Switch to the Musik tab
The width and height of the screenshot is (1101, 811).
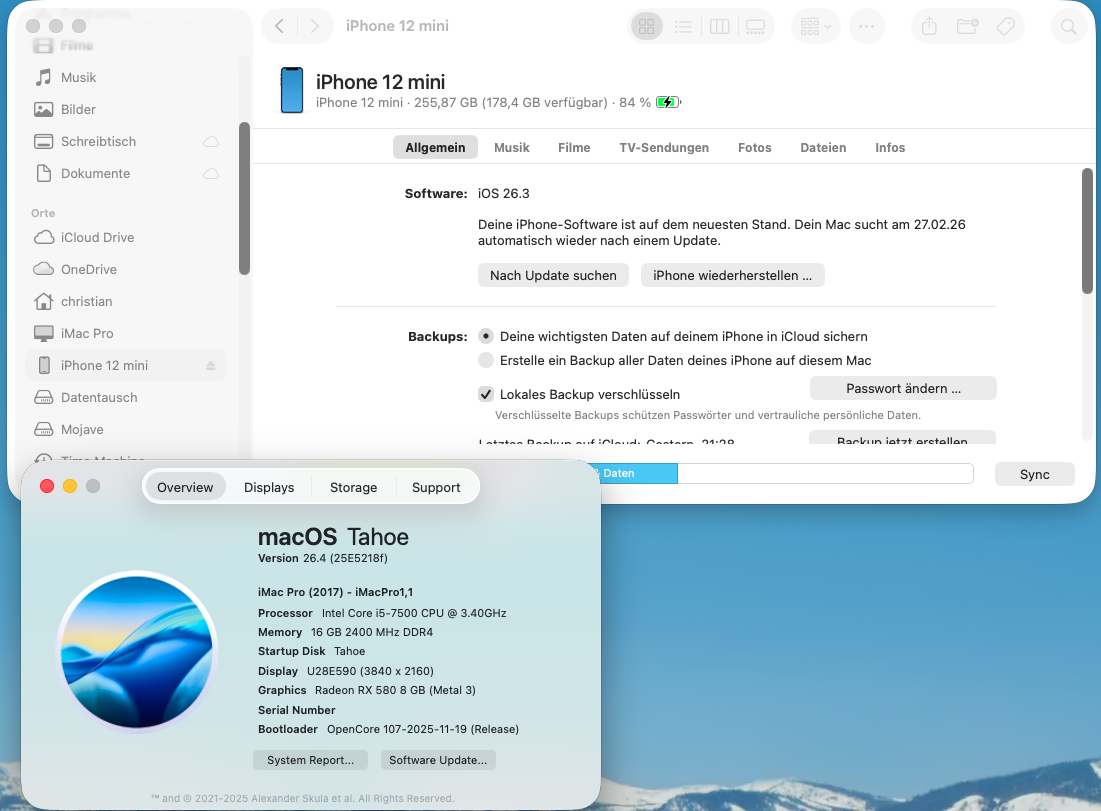click(x=512, y=147)
